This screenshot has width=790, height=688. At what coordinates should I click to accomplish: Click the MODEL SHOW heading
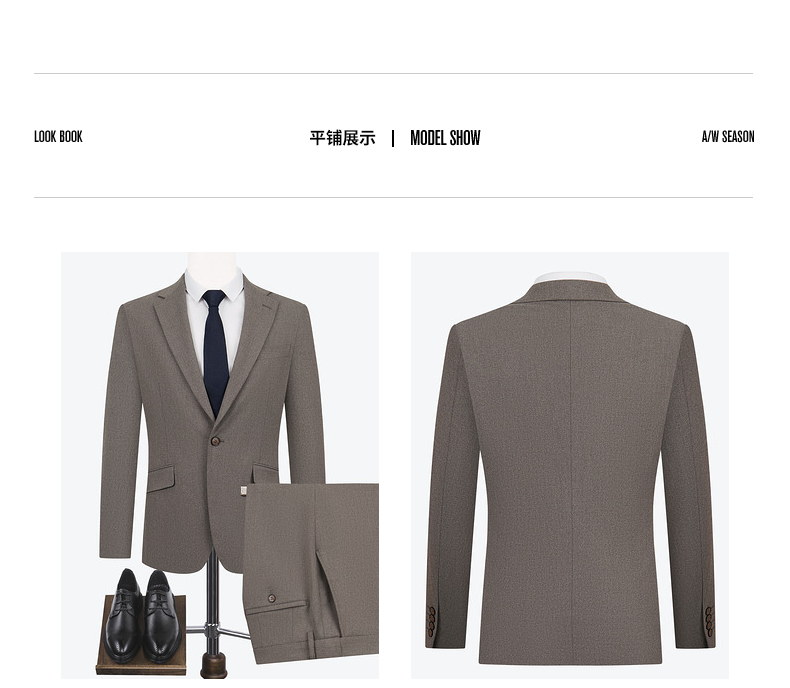(x=445, y=138)
